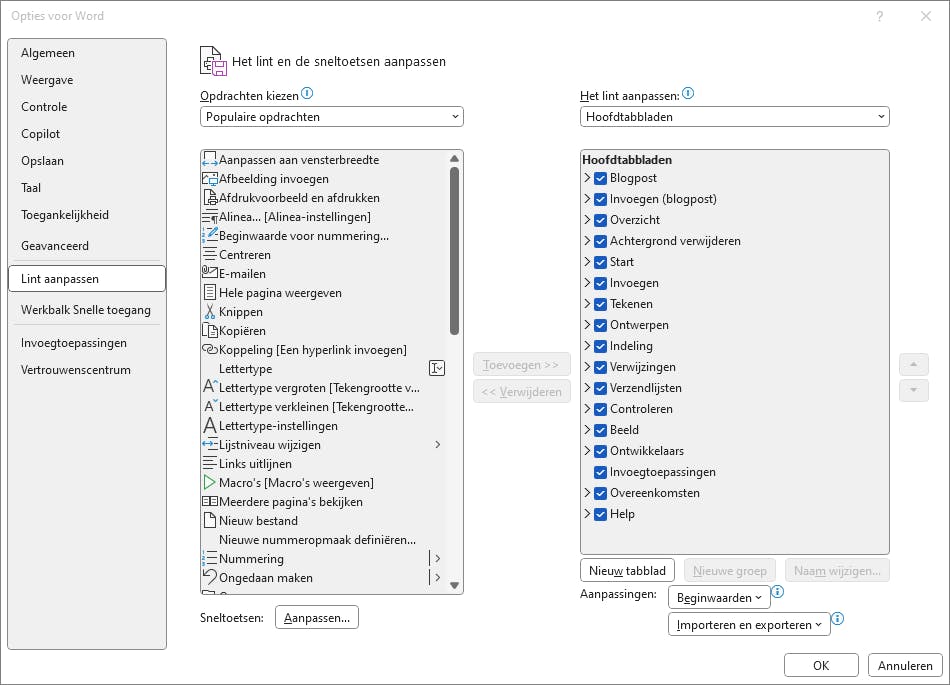This screenshot has height=685, width=950.
Task: Select the Afbeelding invoegen picture icon
Action: [210, 179]
